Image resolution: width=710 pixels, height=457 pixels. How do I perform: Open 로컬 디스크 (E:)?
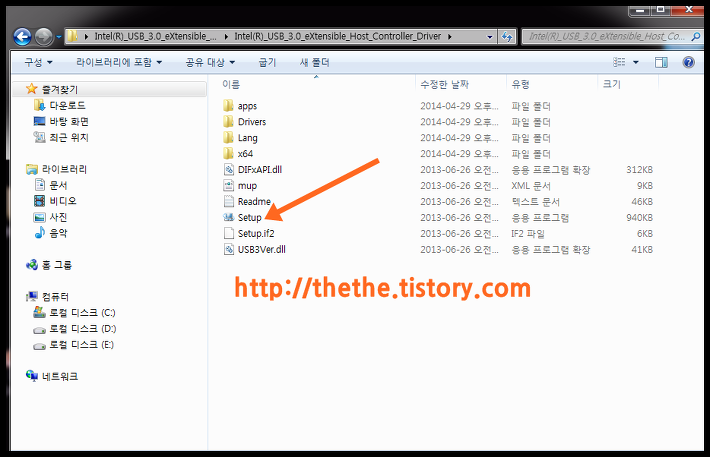point(81,345)
